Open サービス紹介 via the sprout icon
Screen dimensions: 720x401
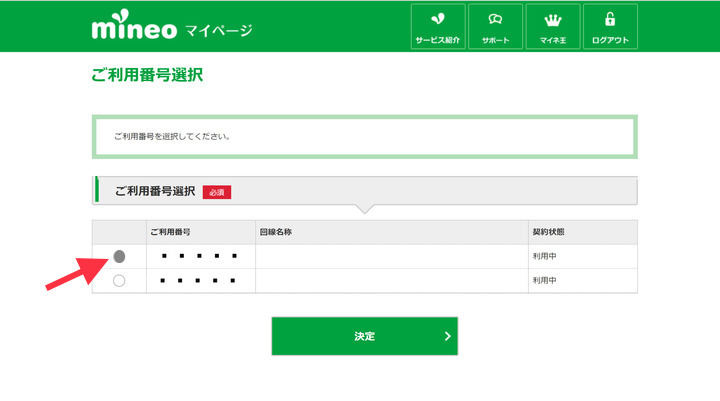(437, 19)
